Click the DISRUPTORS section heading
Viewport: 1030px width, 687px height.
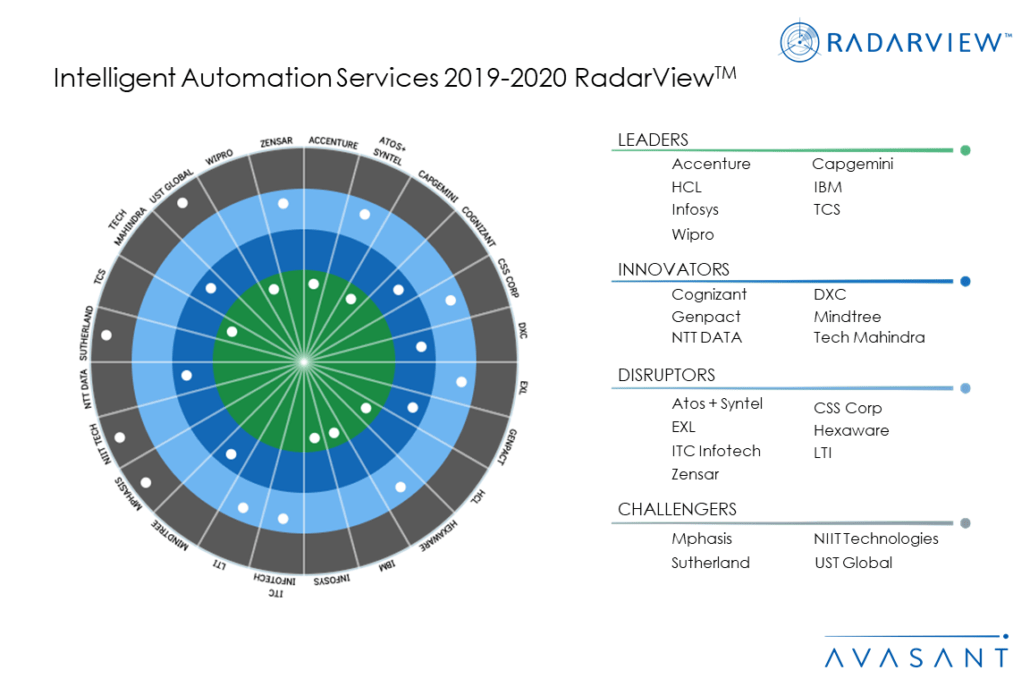point(666,375)
